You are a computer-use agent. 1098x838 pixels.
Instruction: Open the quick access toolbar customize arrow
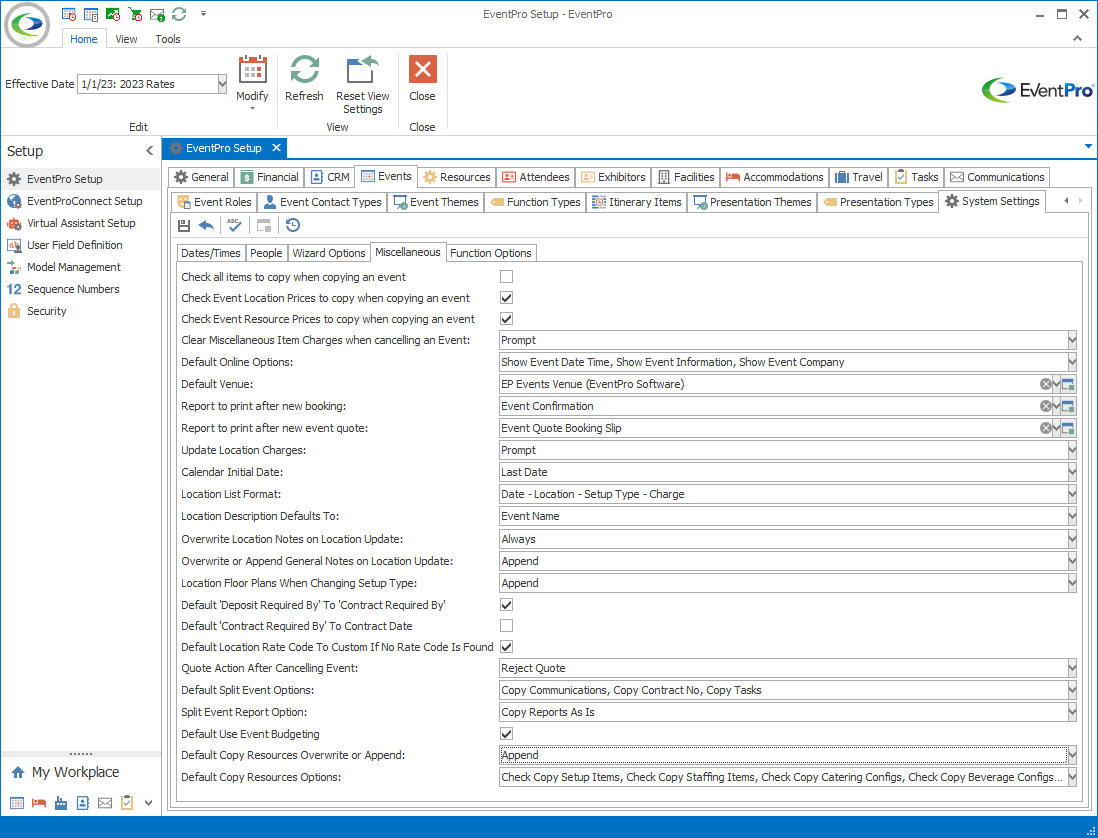click(203, 14)
